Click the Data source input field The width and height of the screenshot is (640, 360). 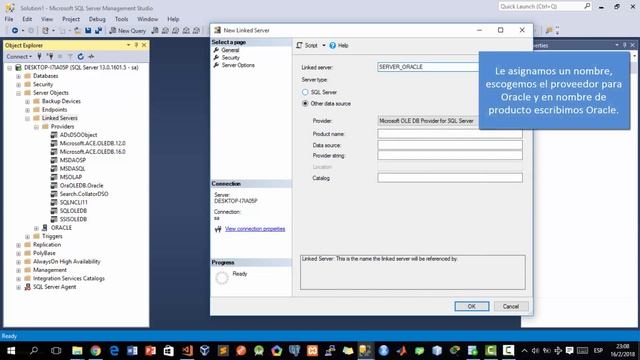pos(450,145)
